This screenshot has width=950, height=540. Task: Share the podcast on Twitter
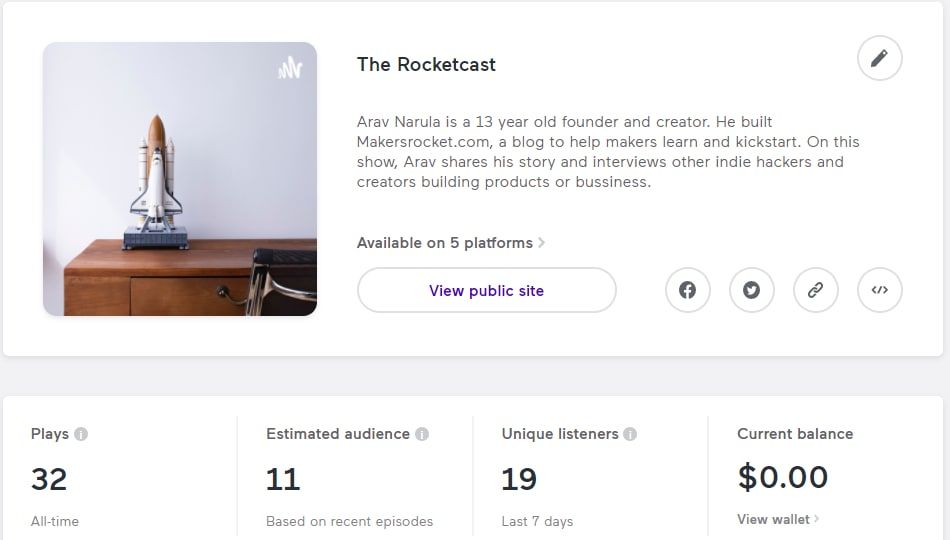point(752,290)
